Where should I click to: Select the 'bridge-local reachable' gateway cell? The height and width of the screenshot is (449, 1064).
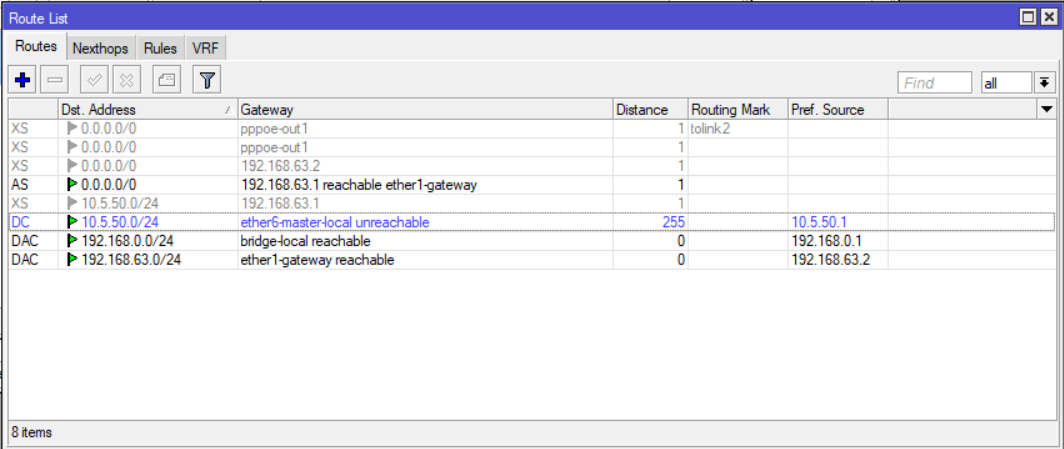tap(425, 241)
